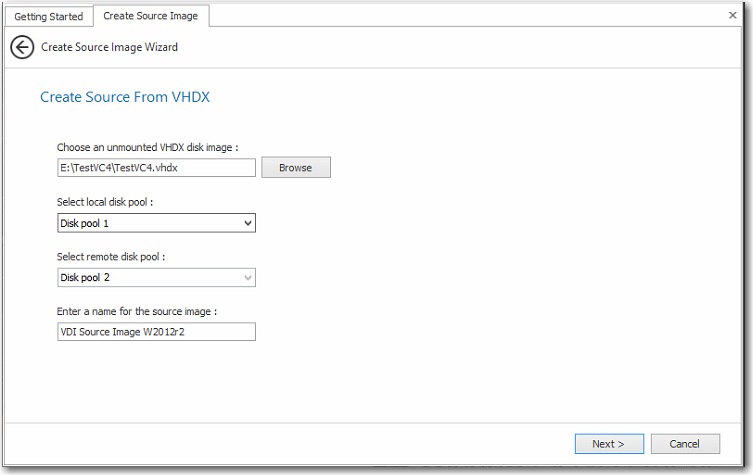Click the 'Enter a name for the source image' label
The height and width of the screenshot is (475, 753).
point(137,311)
